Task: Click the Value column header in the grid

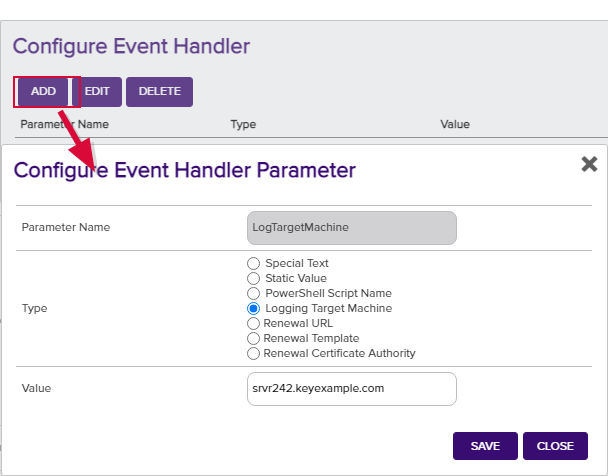Action: tap(455, 125)
